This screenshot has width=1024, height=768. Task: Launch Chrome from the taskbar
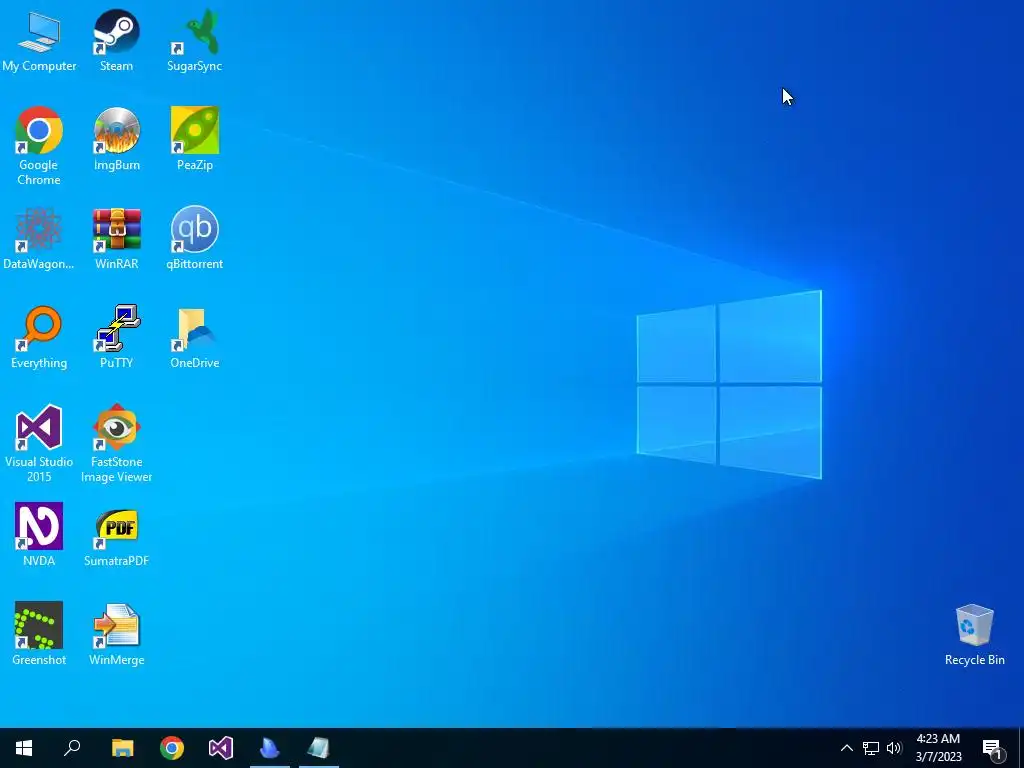[172, 748]
